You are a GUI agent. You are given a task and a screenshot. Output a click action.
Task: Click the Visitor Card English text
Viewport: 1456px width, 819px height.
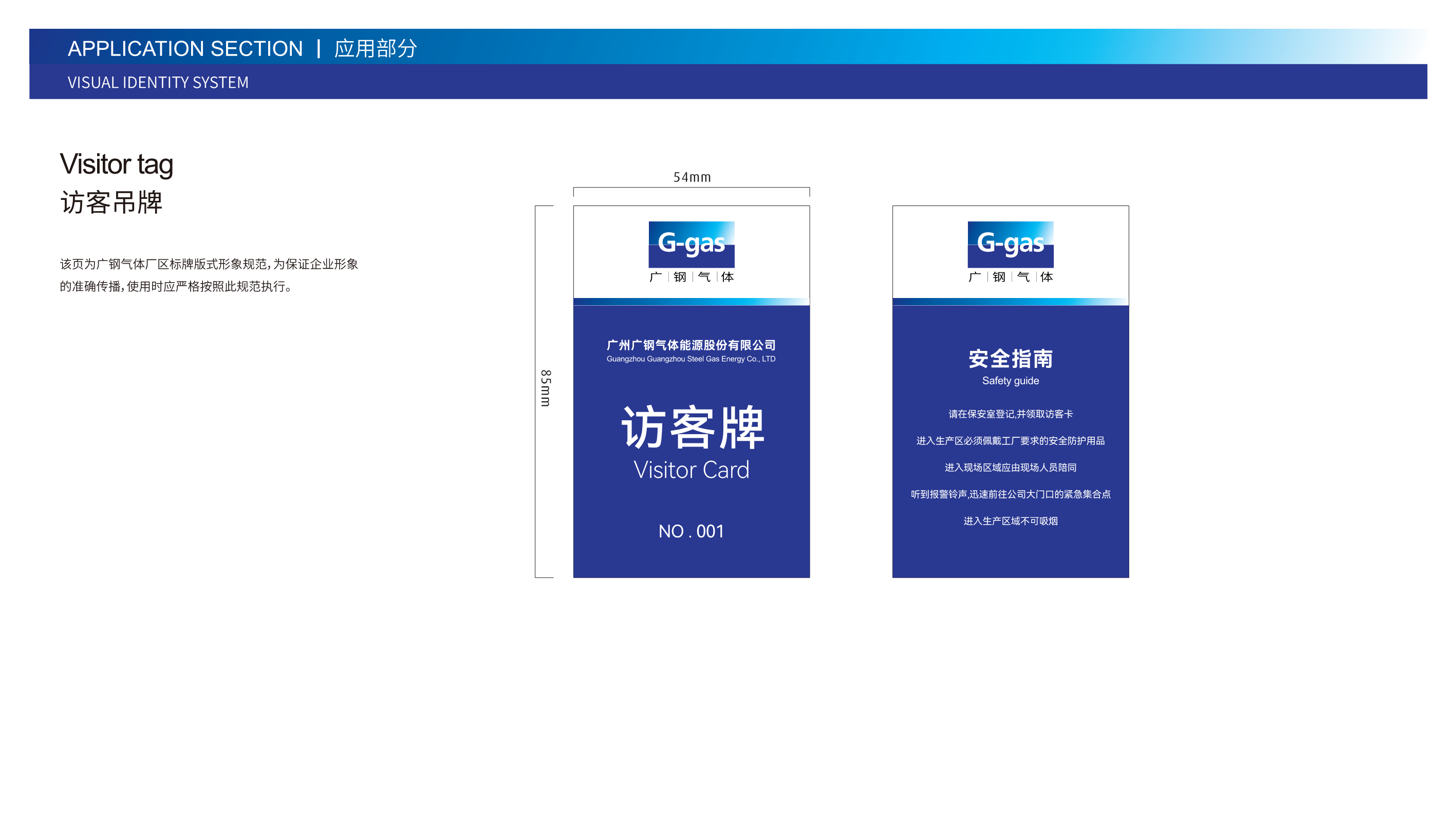point(691,470)
